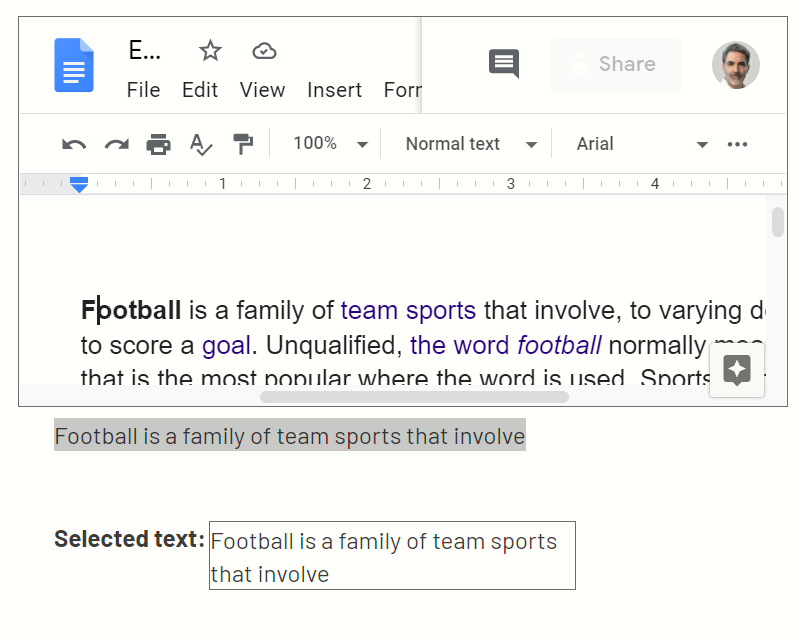The width and height of the screenshot is (804, 639).
Task: Check cloud save status icon
Action: point(265,51)
